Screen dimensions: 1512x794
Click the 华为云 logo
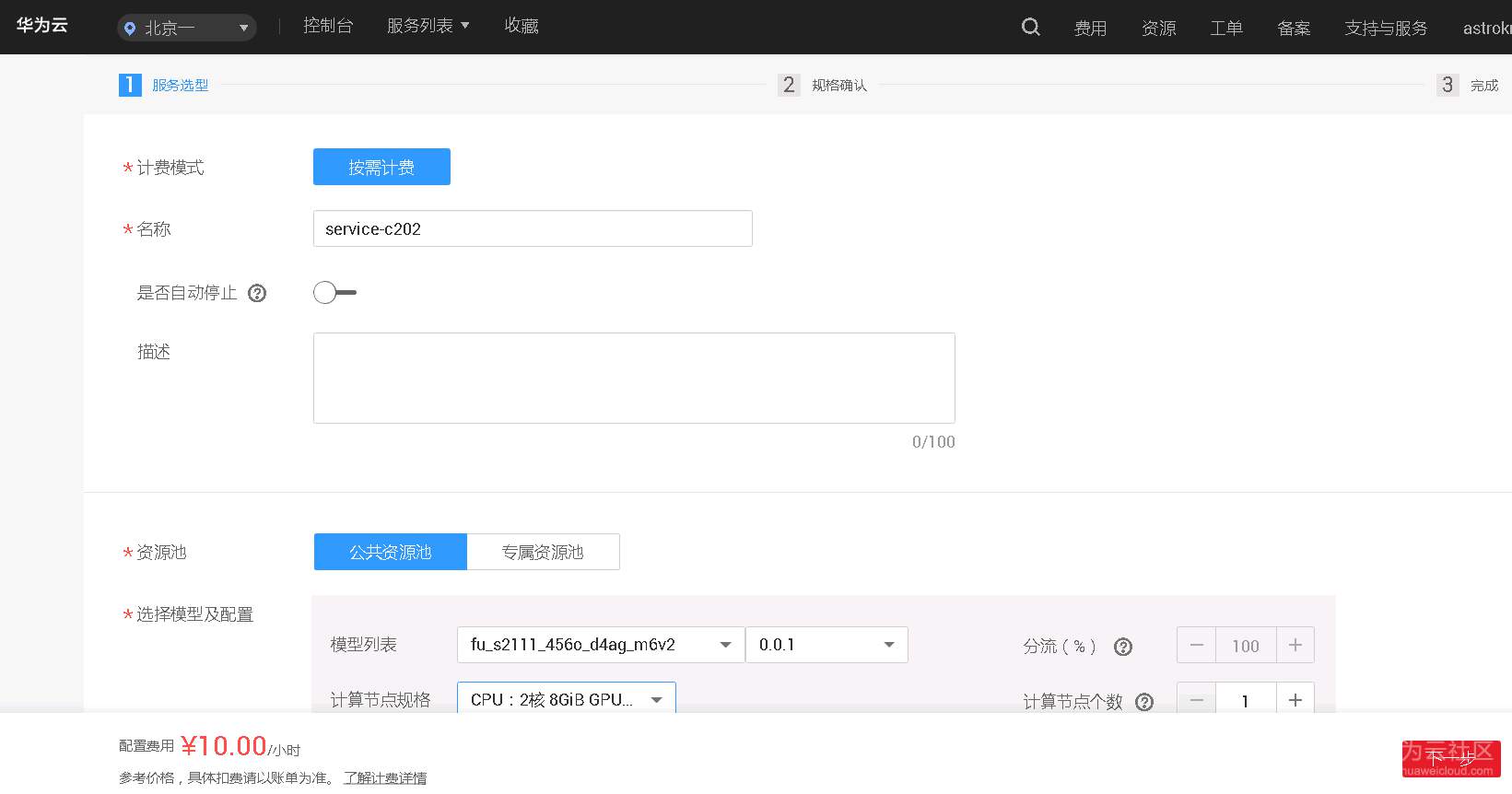[x=41, y=26]
